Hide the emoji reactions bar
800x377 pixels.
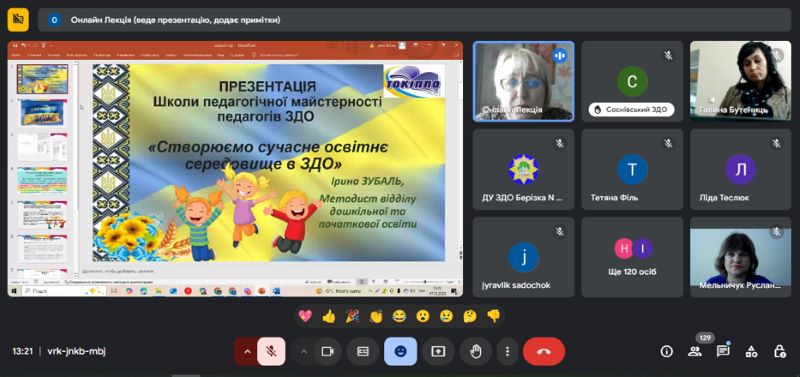click(401, 351)
